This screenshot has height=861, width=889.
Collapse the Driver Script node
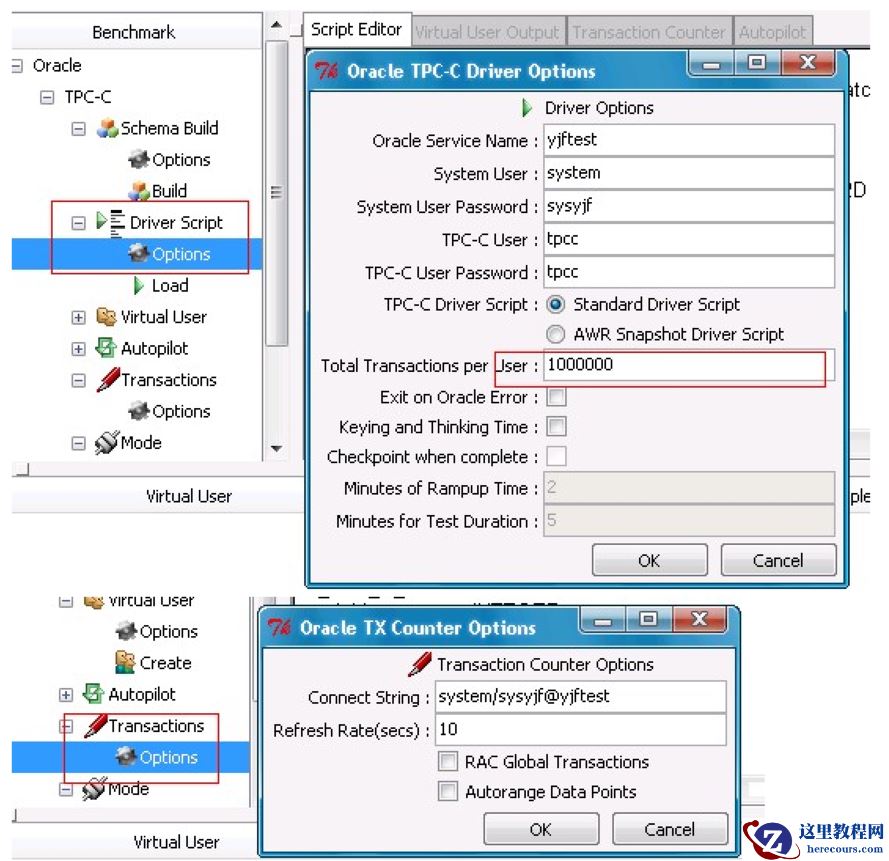[78, 223]
